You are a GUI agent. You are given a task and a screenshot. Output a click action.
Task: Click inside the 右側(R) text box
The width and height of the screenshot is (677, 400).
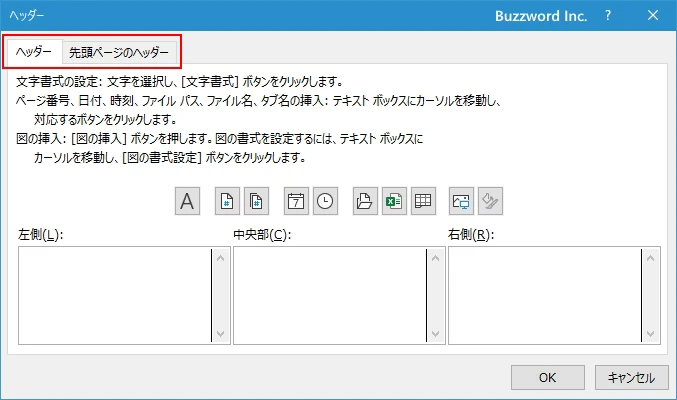click(545, 295)
